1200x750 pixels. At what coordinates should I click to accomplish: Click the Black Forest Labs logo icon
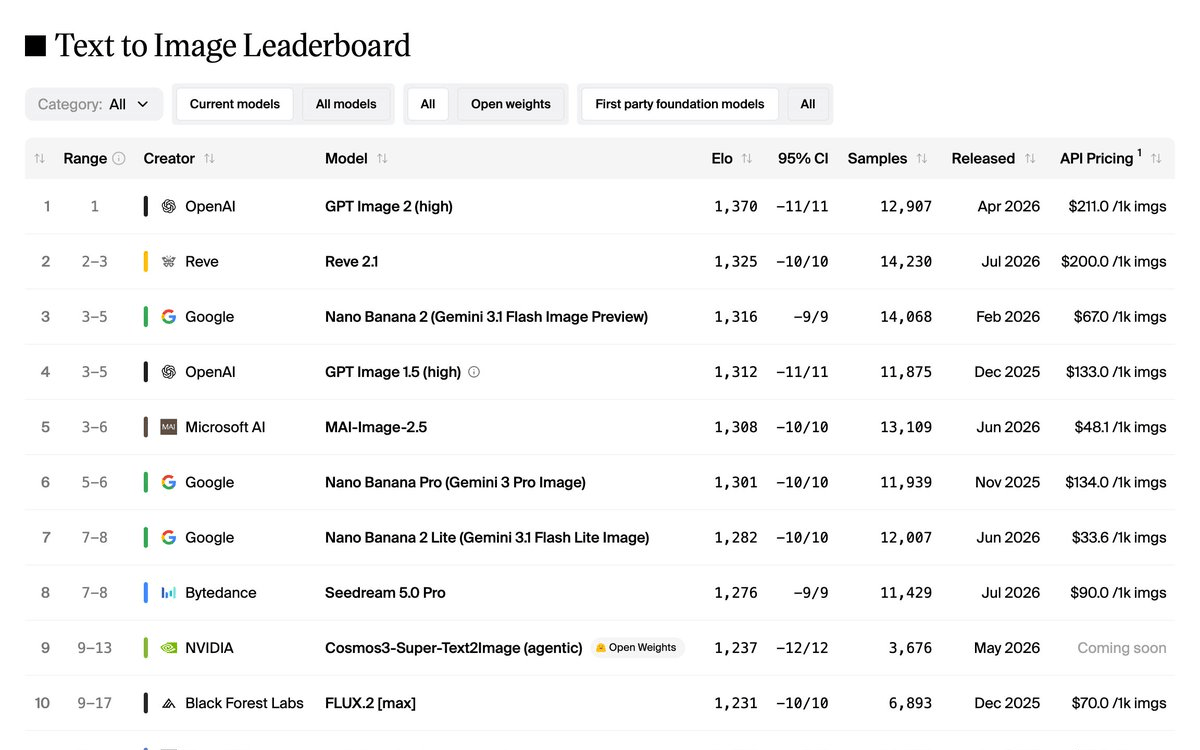168,703
